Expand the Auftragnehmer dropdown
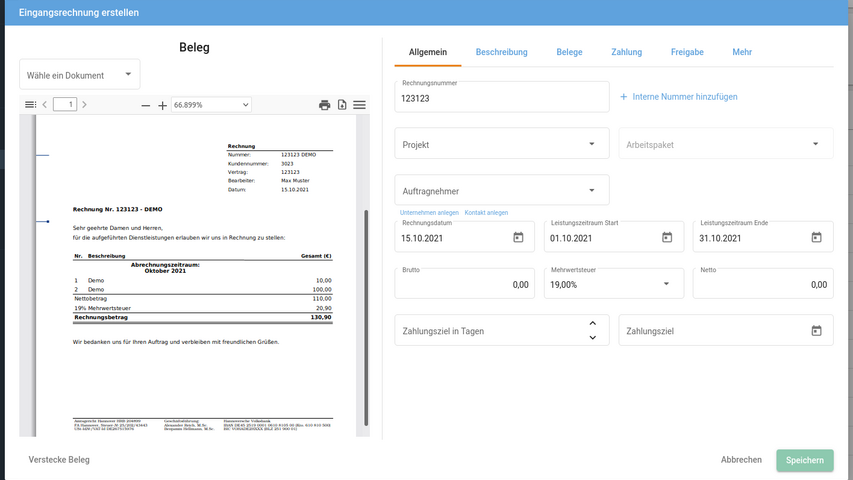This screenshot has width=853, height=480. (502, 190)
